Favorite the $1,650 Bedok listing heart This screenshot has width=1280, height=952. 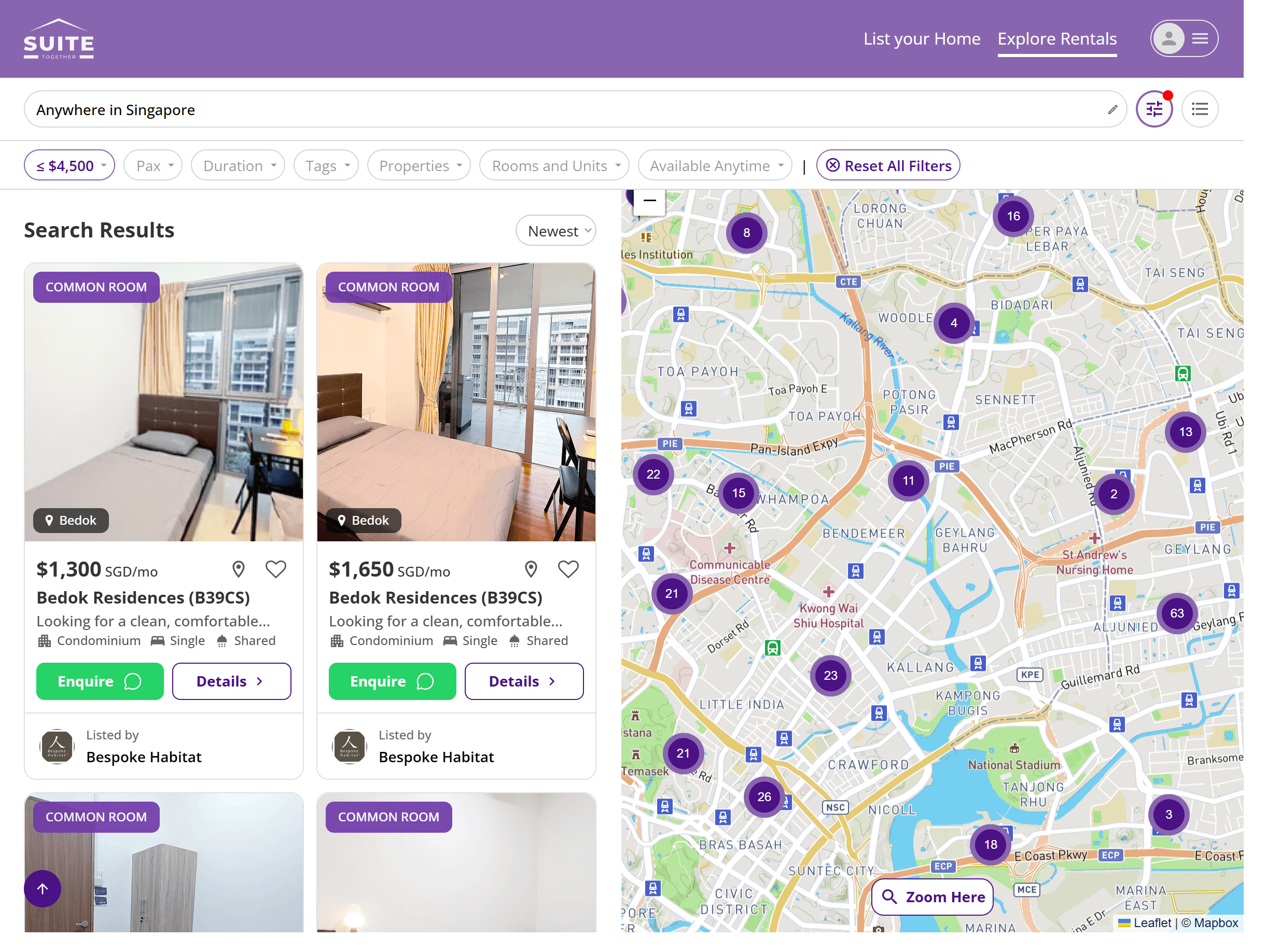click(568, 569)
